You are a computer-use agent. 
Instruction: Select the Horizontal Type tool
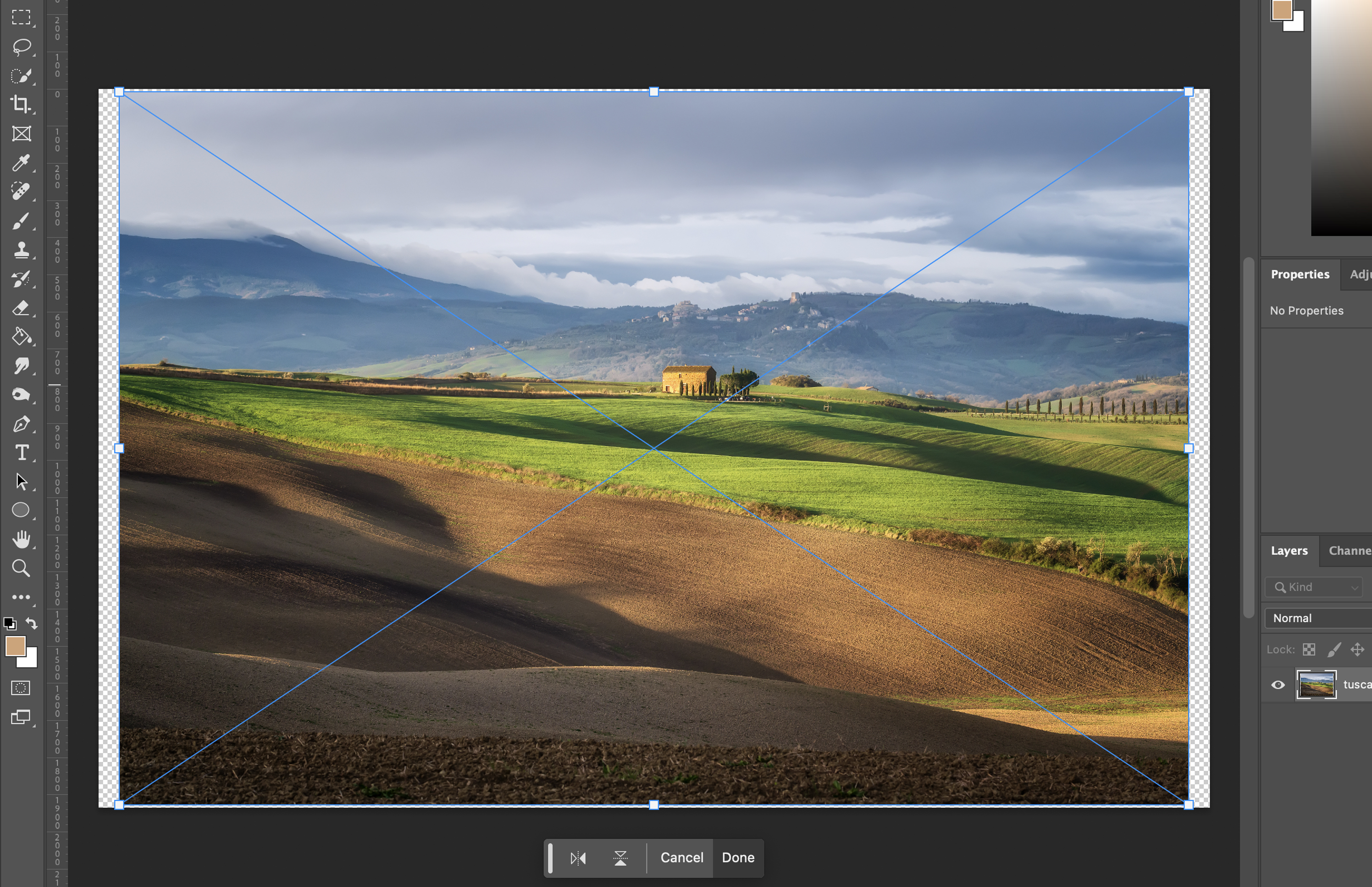21,453
